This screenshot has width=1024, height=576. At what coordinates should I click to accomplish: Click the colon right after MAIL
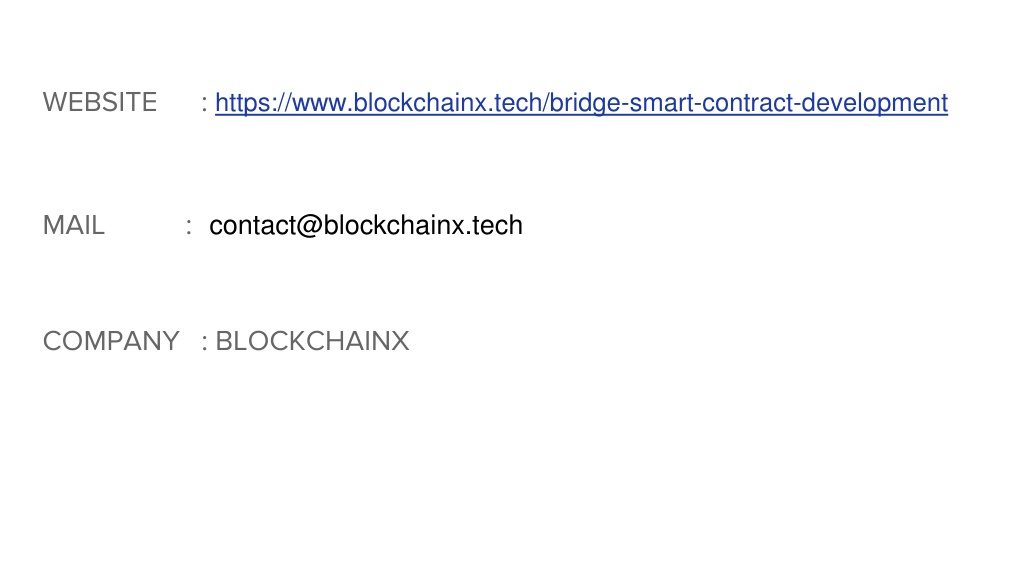click(189, 227)
